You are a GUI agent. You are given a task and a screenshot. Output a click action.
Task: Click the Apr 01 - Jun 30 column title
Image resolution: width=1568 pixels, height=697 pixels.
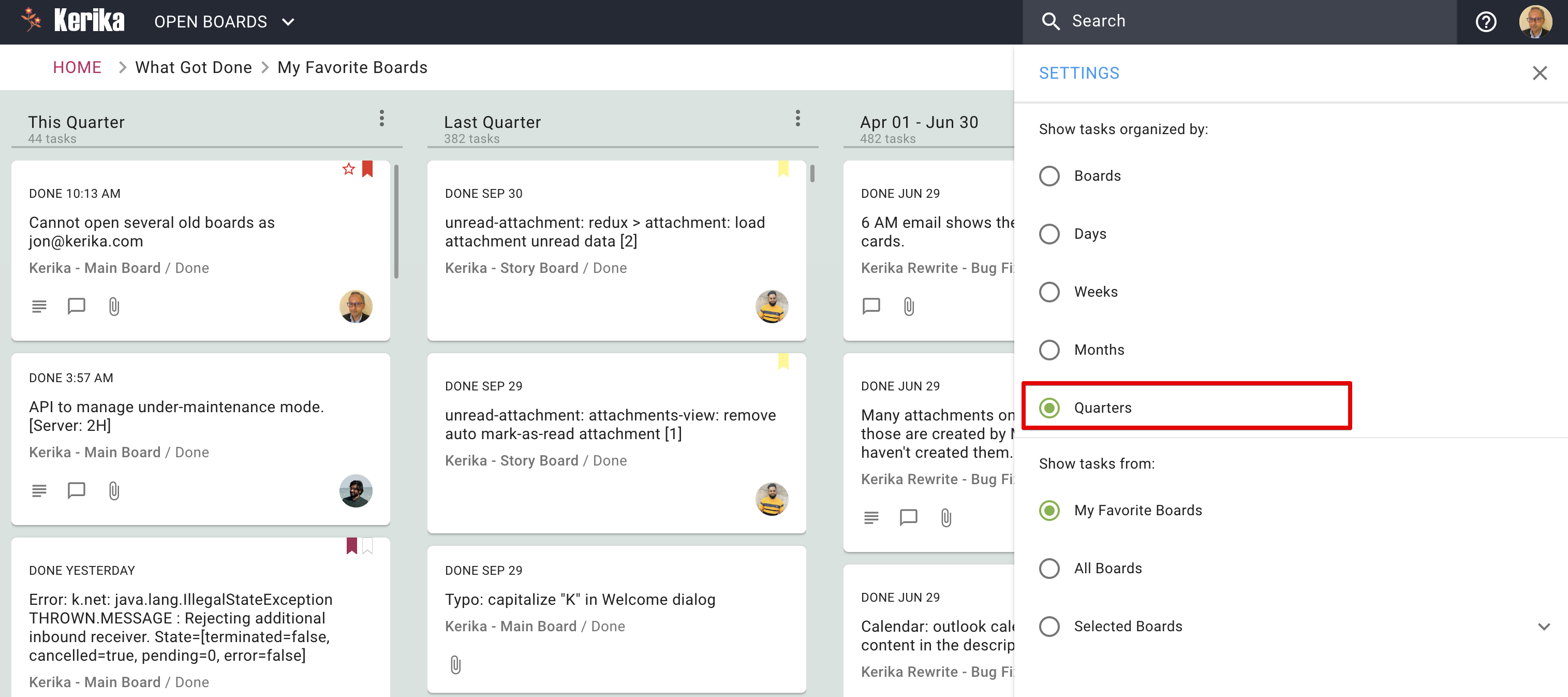(919, 122)
